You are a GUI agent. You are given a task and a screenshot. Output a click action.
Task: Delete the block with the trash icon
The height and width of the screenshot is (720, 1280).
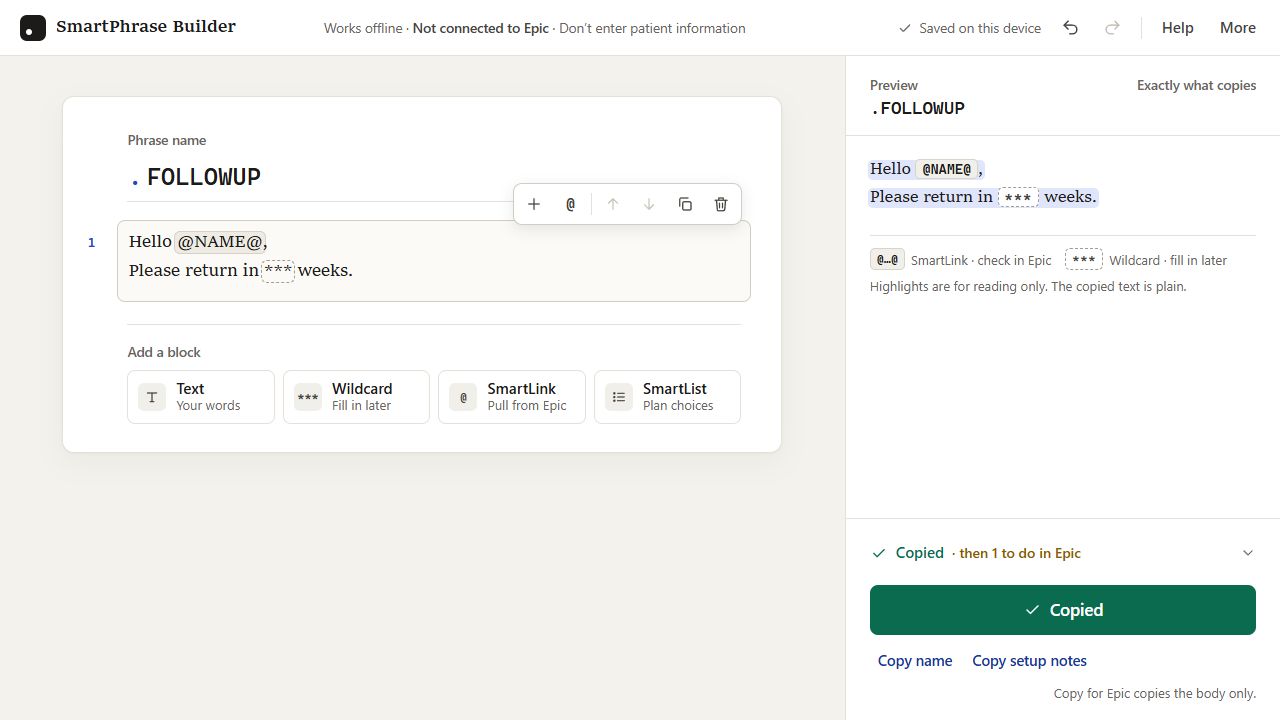721,204
